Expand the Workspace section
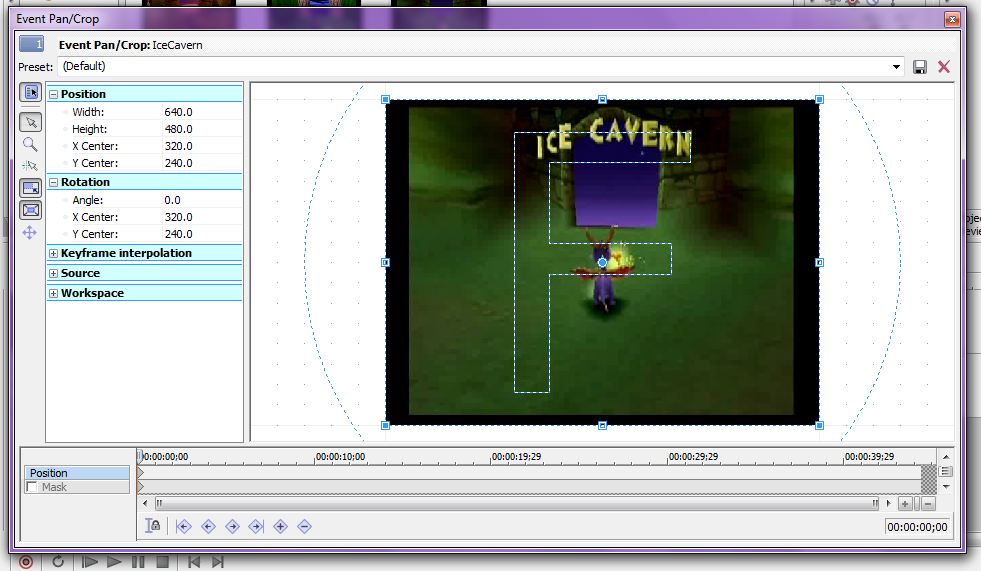 (54, 293)
